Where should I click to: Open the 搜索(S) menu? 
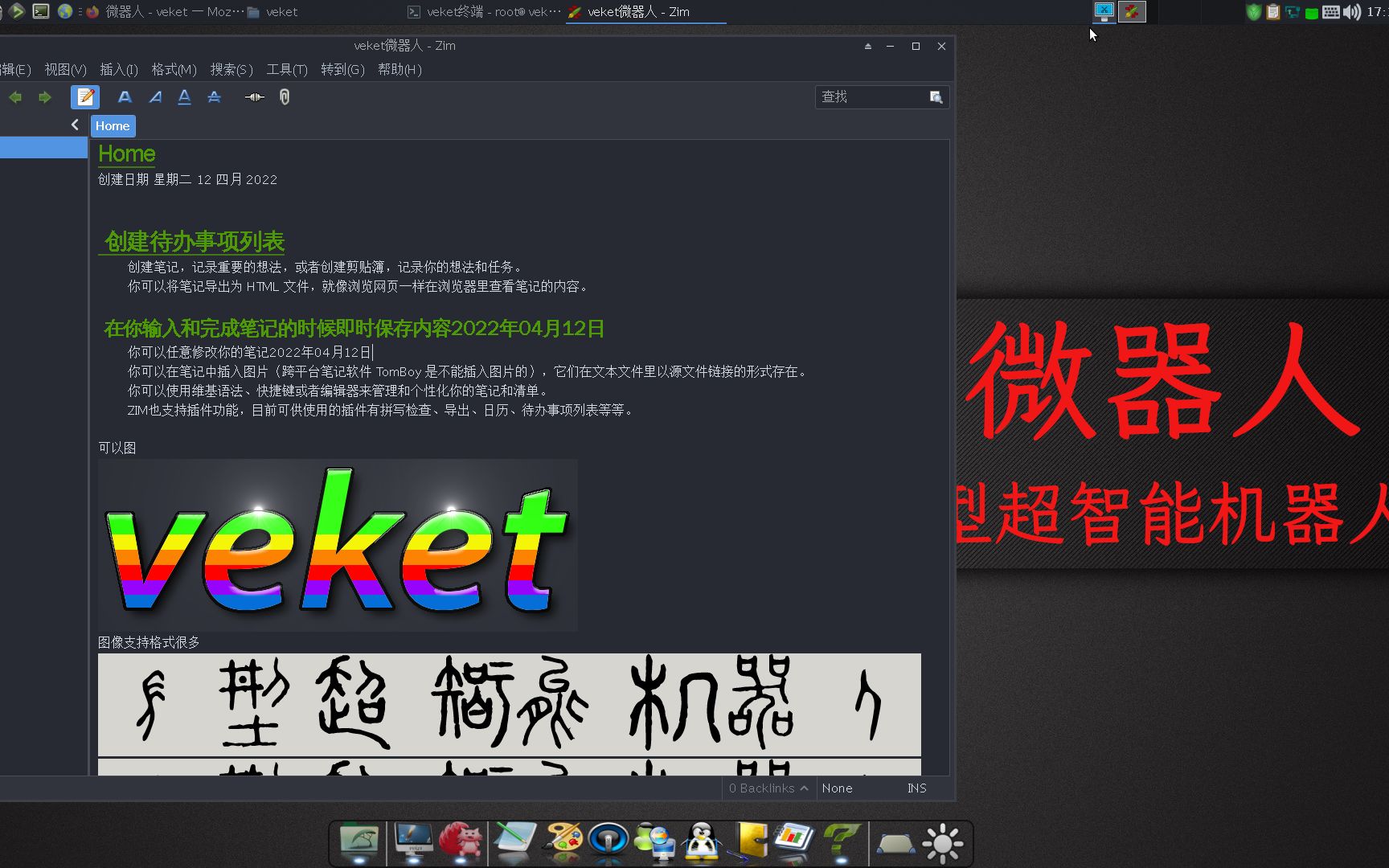pos(231,70)
